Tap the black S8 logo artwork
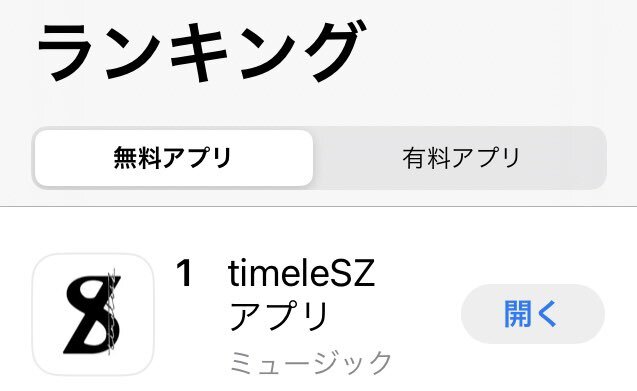Screen dimensions: 637x391 coord(93,315)
